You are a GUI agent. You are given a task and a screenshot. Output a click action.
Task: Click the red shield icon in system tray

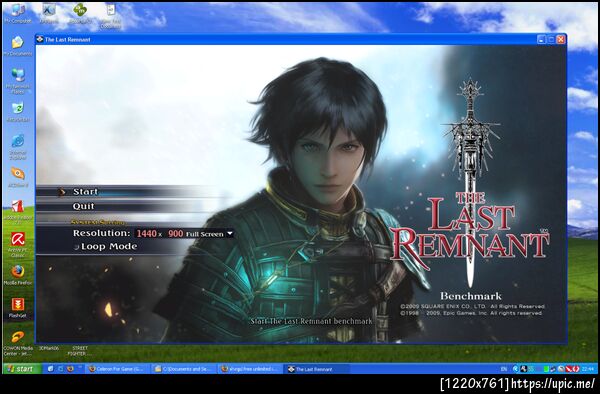coord(576,369)
